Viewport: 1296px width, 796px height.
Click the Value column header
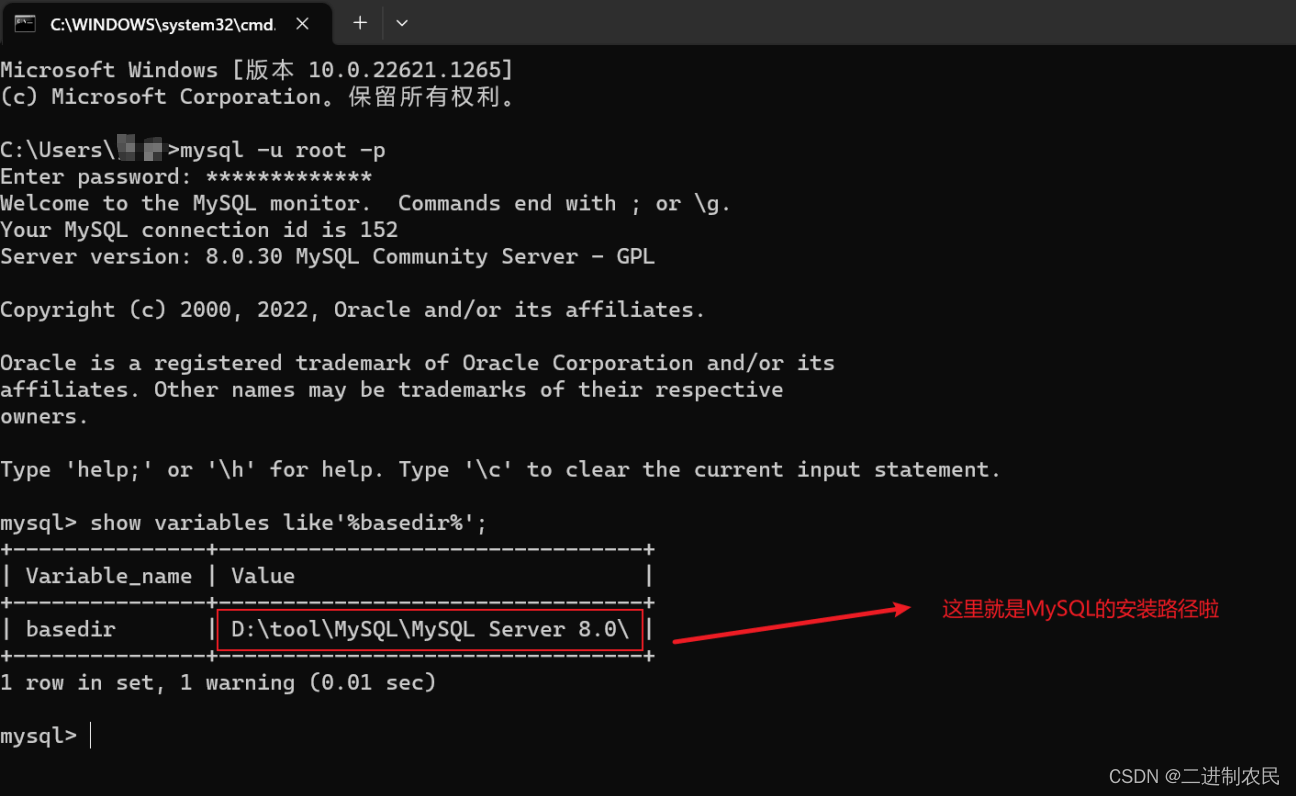coord(263,576)
